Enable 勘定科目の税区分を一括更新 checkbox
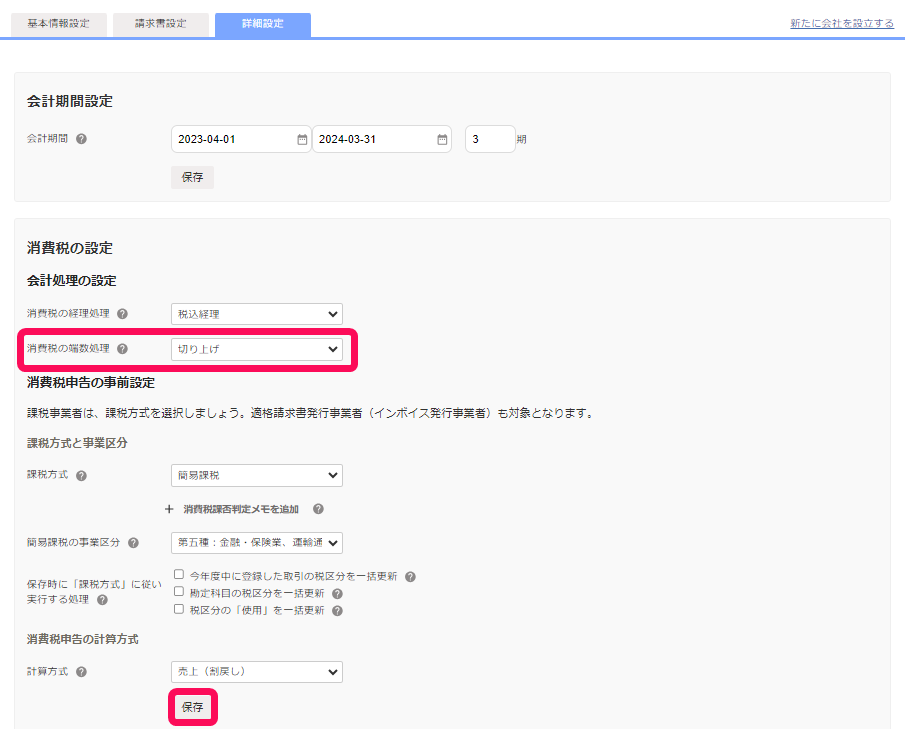Image resolution: width=905 pixels, height=729 pixels. point(179,592)
